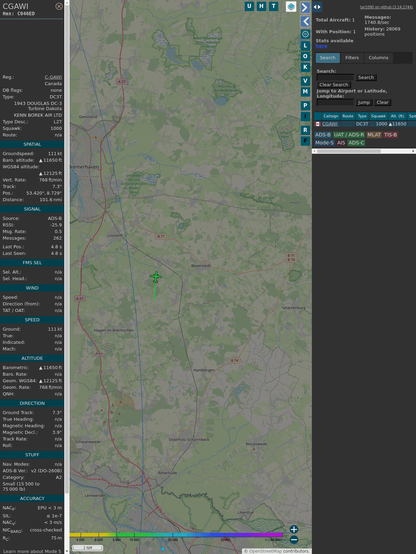Image resolution: width=416 pixels, height=554 pixels.
Task: Focus the Search text field
Action: point(335,77)
